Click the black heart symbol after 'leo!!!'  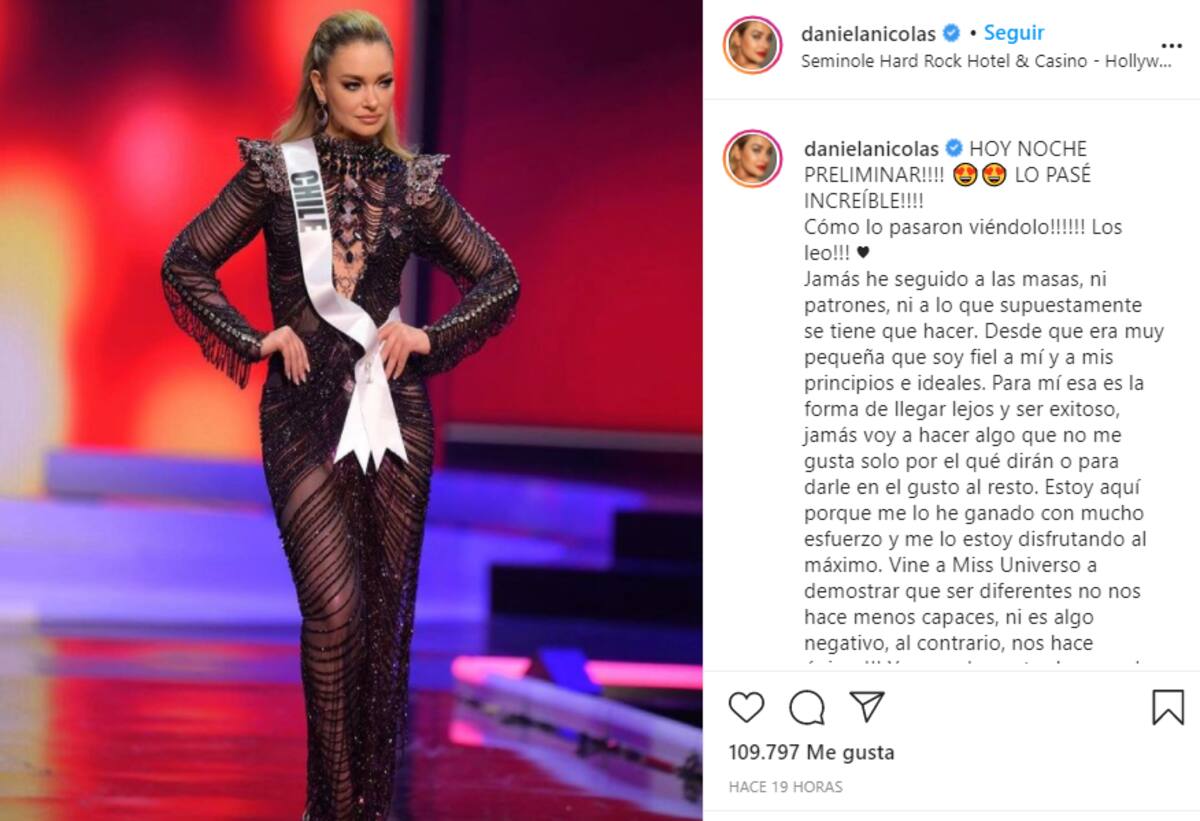[864, 253]
